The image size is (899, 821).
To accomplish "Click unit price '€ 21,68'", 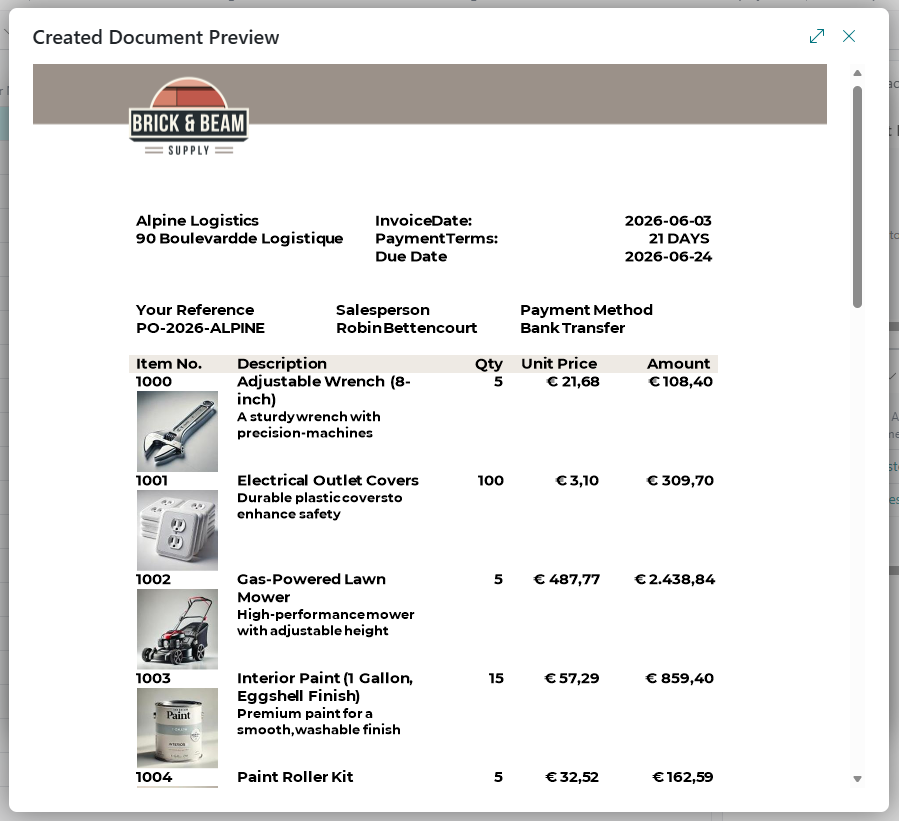I will tap(573, 381).
